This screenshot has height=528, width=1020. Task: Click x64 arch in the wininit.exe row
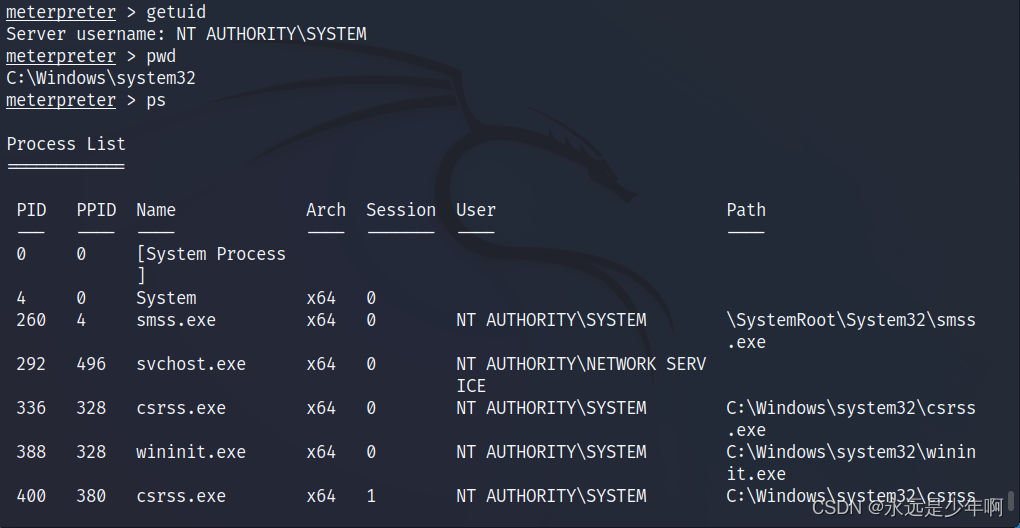321,452
